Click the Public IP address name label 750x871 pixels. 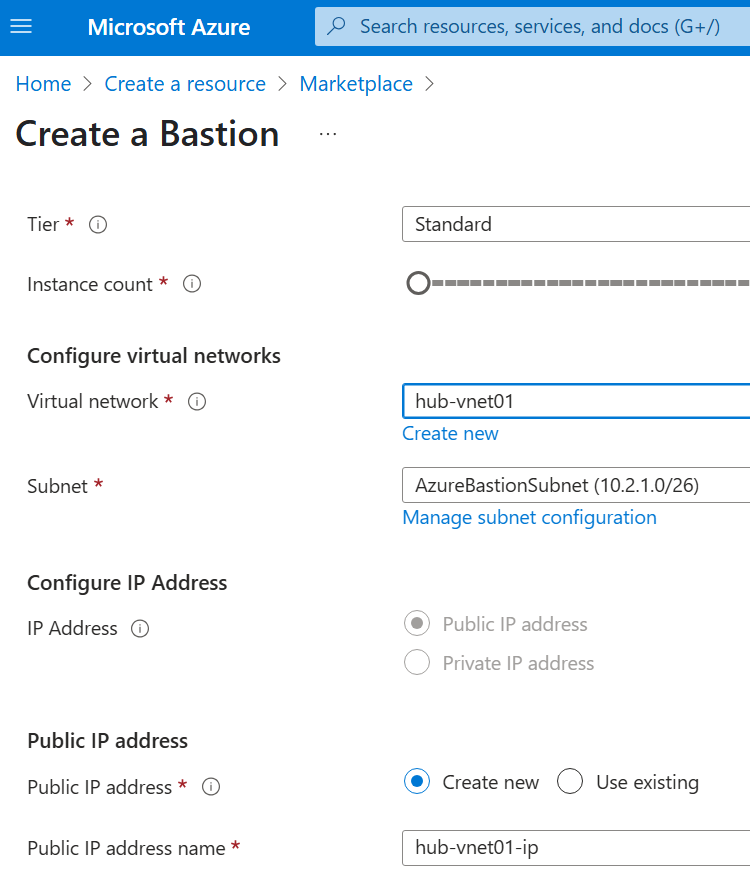(126, 848)
